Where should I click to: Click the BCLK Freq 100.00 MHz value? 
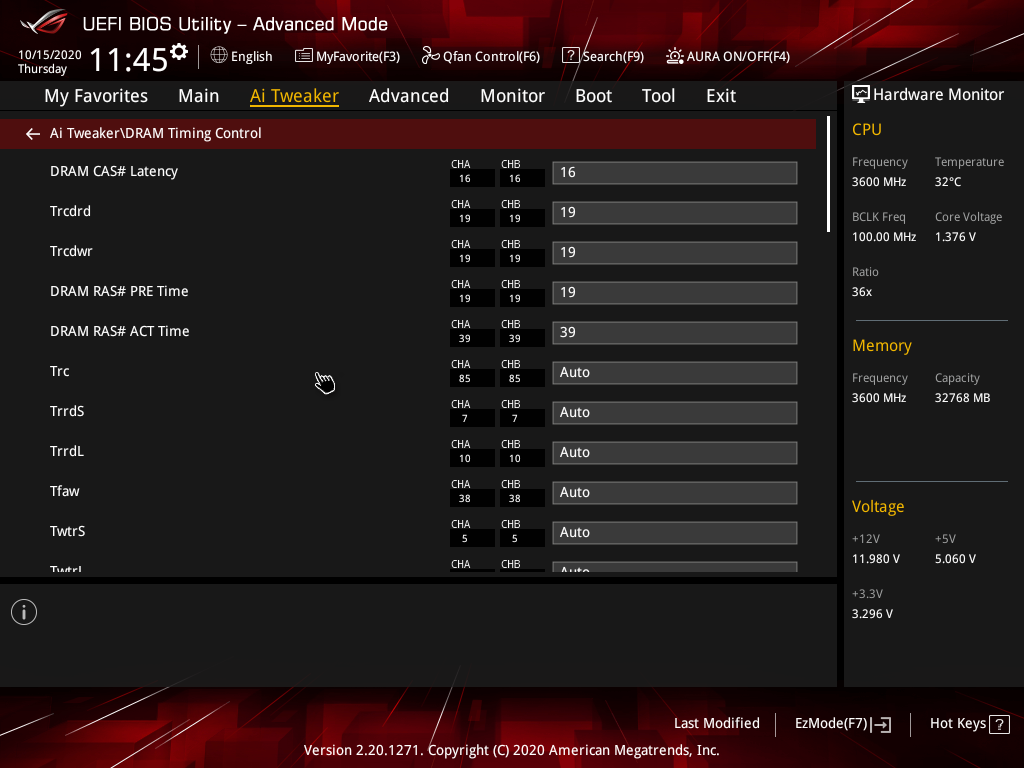click(884, 237)
